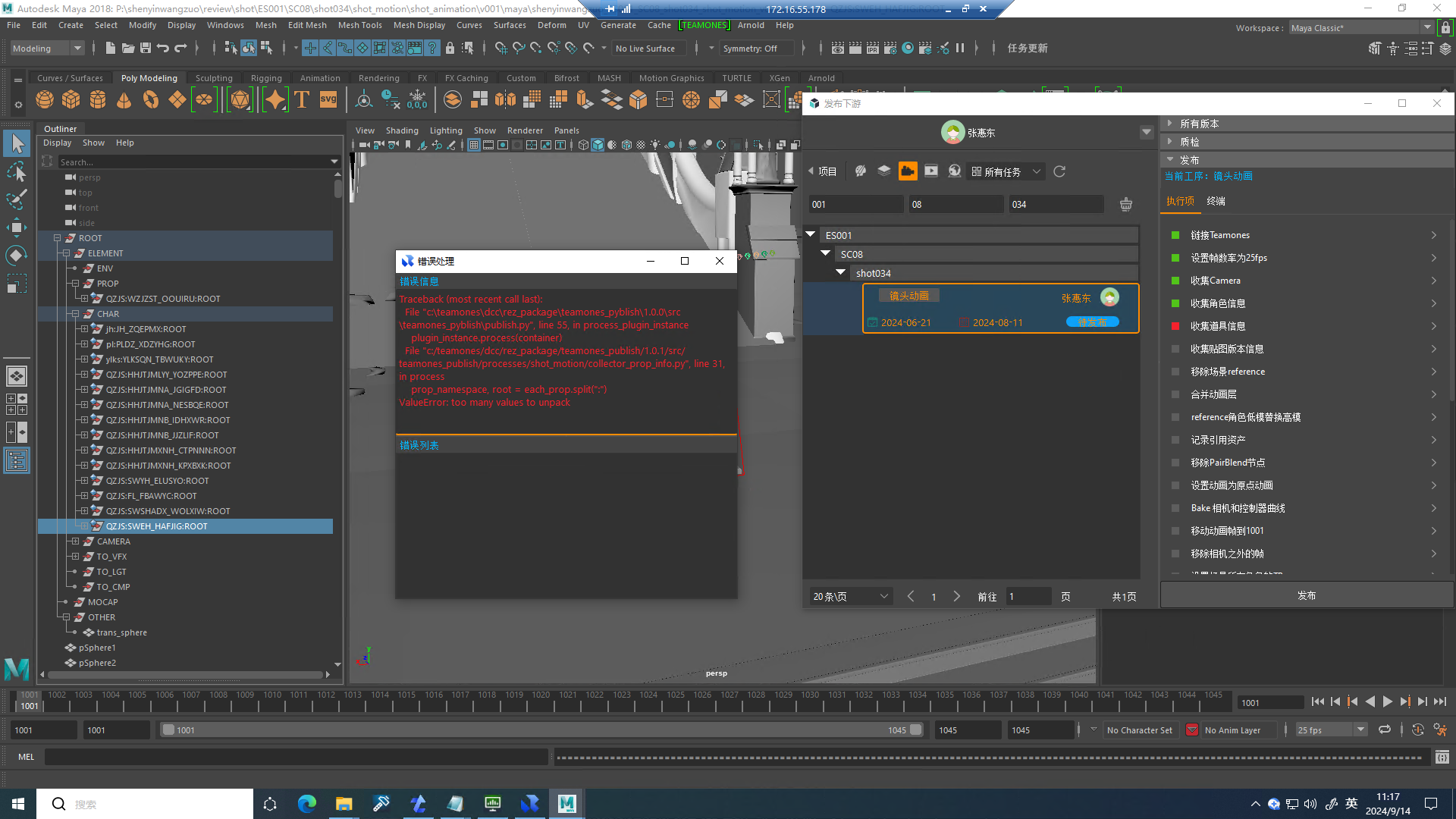Viewport: 1456px width, 819px height.
Task: Click the SVG tool shelf icon
Action: click(x=328, y=99)
